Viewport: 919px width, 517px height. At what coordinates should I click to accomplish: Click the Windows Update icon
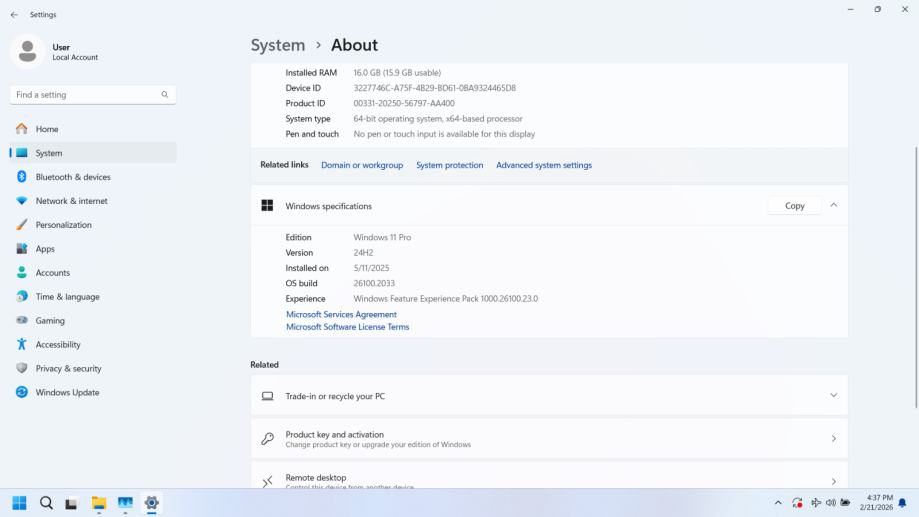point(22,393)
